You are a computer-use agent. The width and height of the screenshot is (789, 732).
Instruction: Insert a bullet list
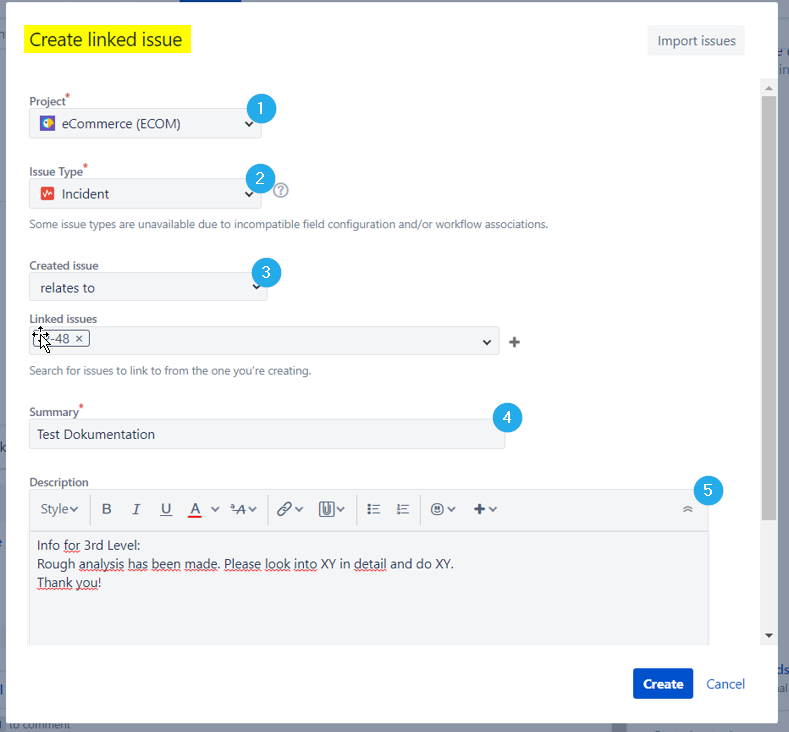coord(374,509)
